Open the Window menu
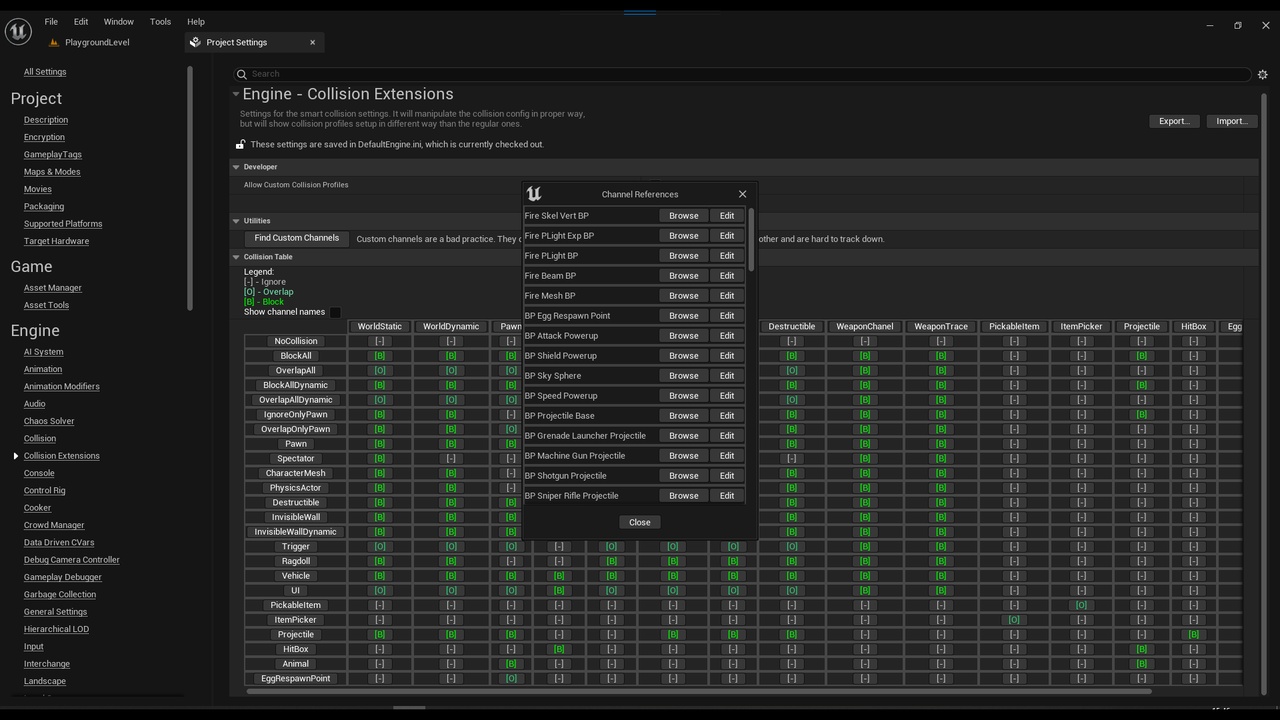The image size is (1280, 720). click(118, 21)
